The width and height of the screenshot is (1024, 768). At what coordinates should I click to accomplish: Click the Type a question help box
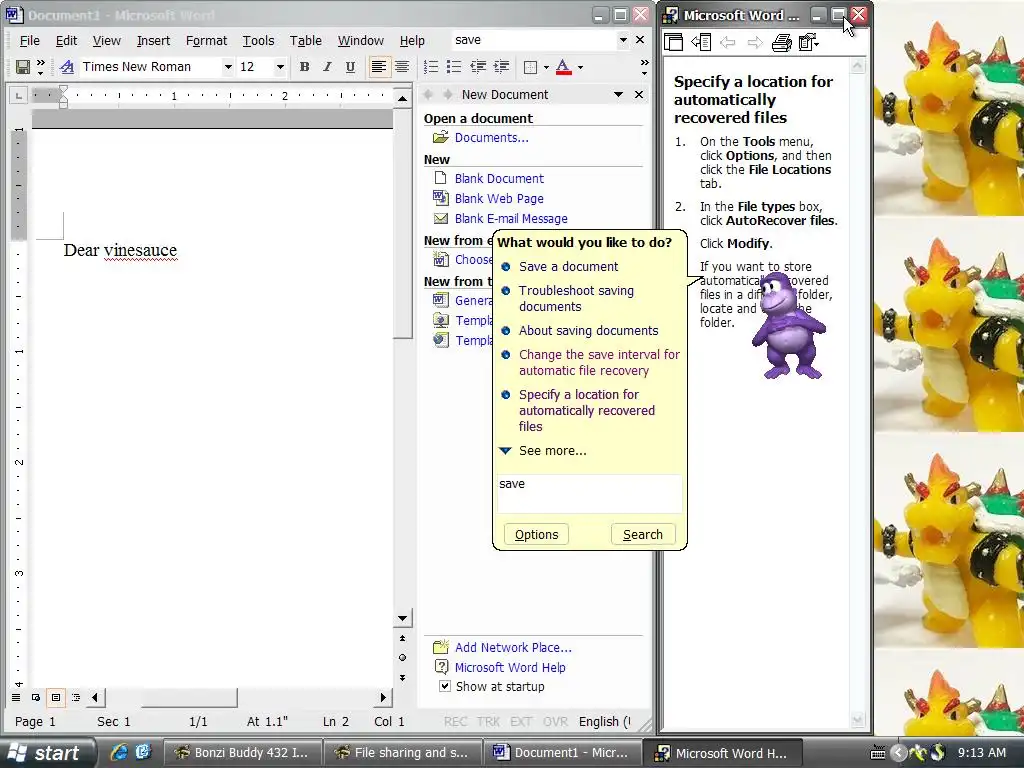(x=534, y=40)
